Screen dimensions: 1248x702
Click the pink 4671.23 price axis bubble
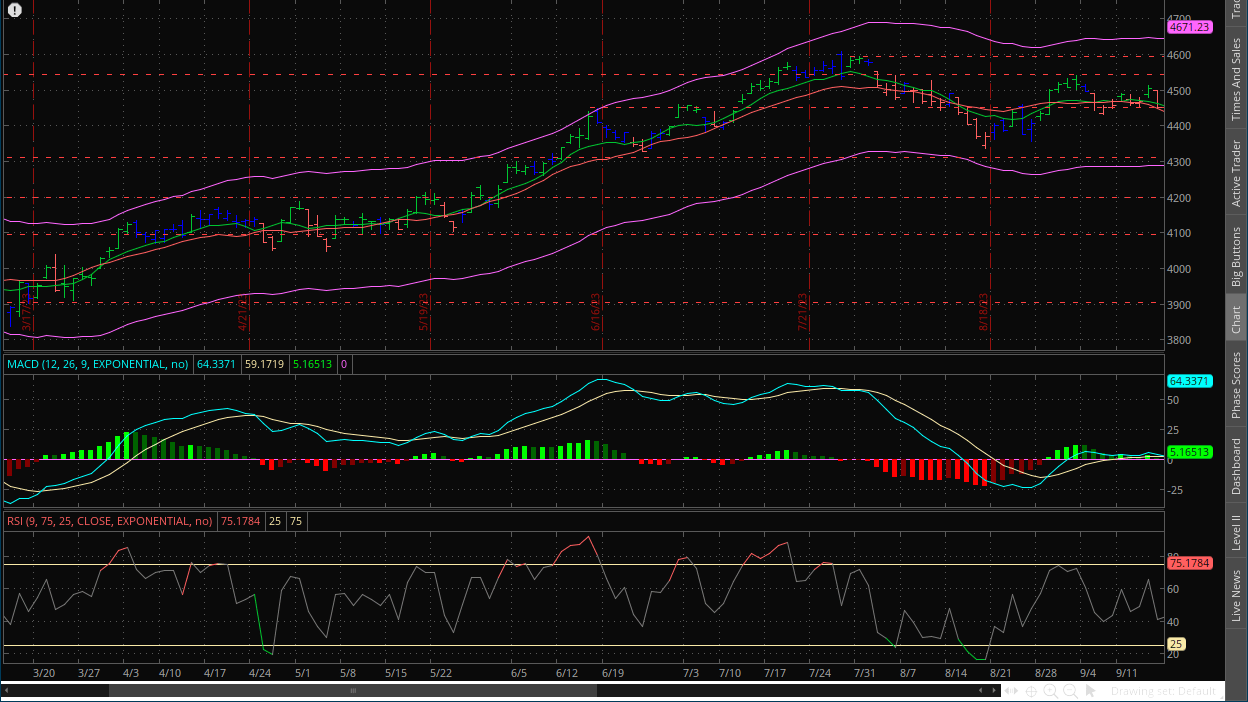click(x=1189, y=27)
